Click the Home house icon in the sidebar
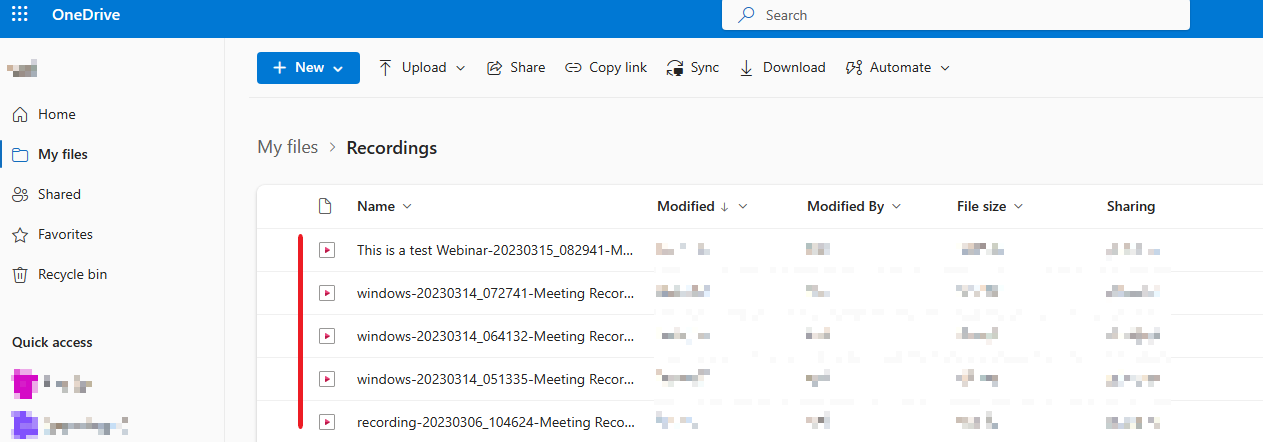 20,115
